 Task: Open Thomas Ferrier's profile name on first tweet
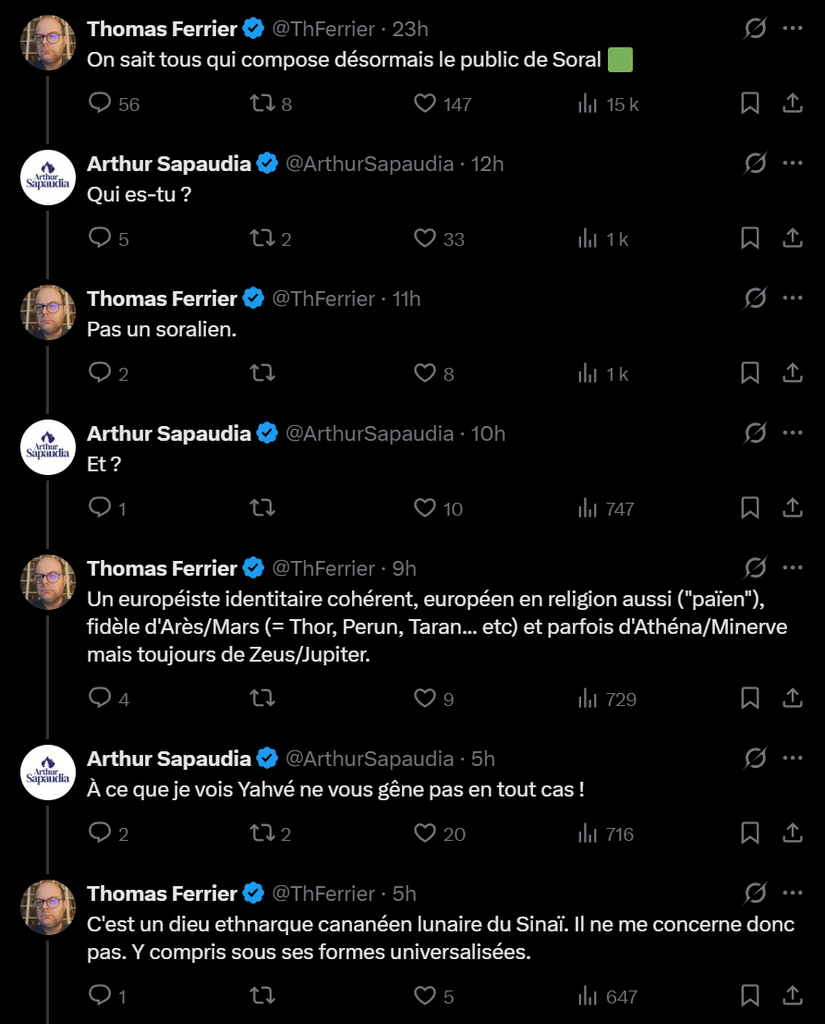coord(162,29)
